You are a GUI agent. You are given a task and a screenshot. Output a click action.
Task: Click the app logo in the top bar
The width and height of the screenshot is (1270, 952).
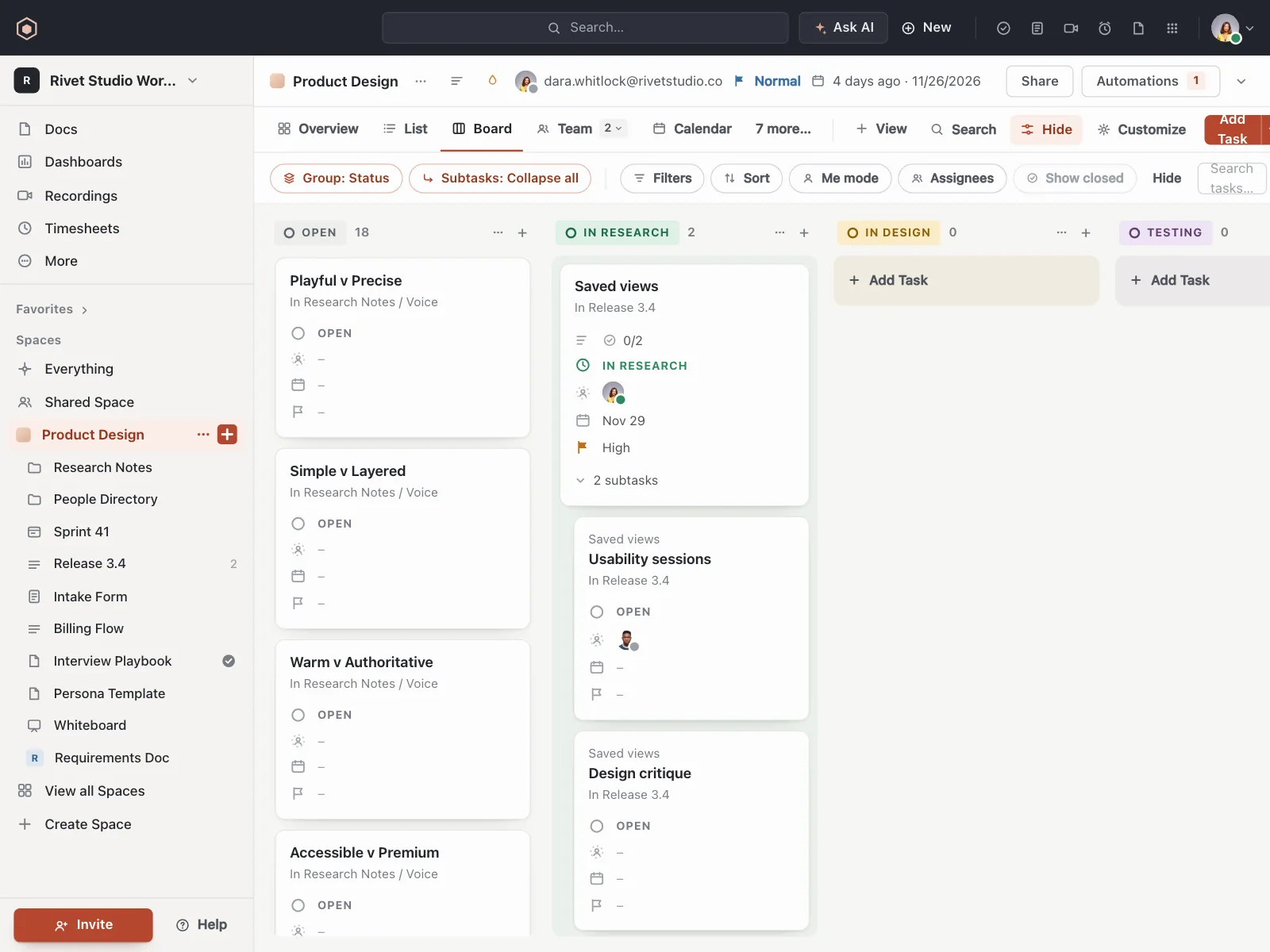[x=27, y=29]
